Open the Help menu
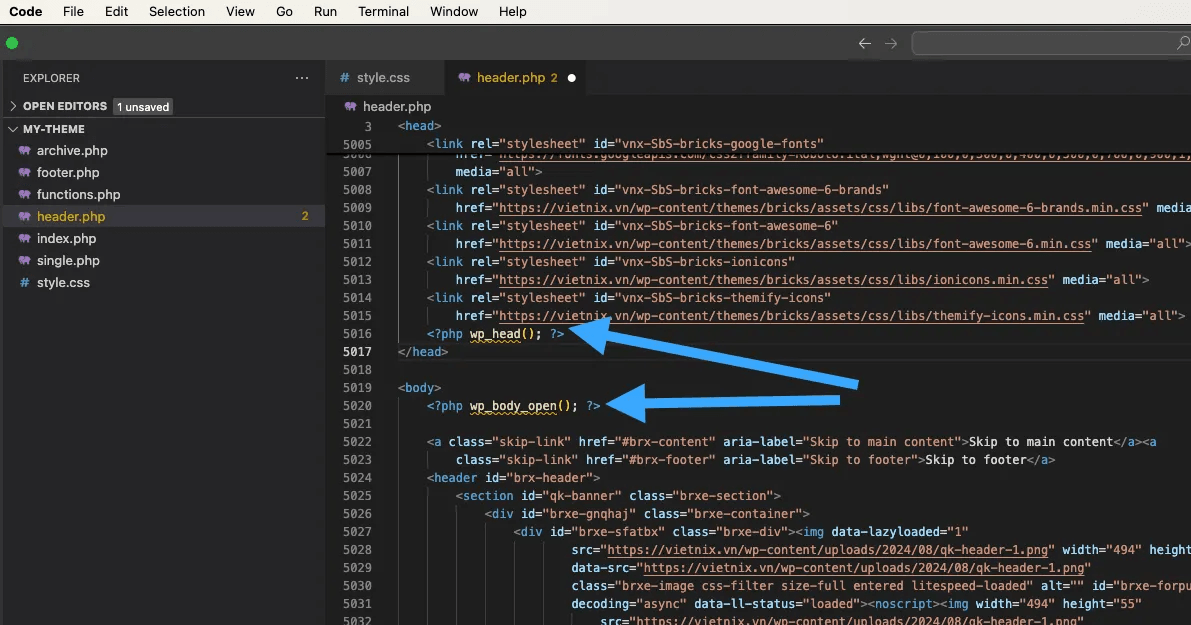 (513, 11)
